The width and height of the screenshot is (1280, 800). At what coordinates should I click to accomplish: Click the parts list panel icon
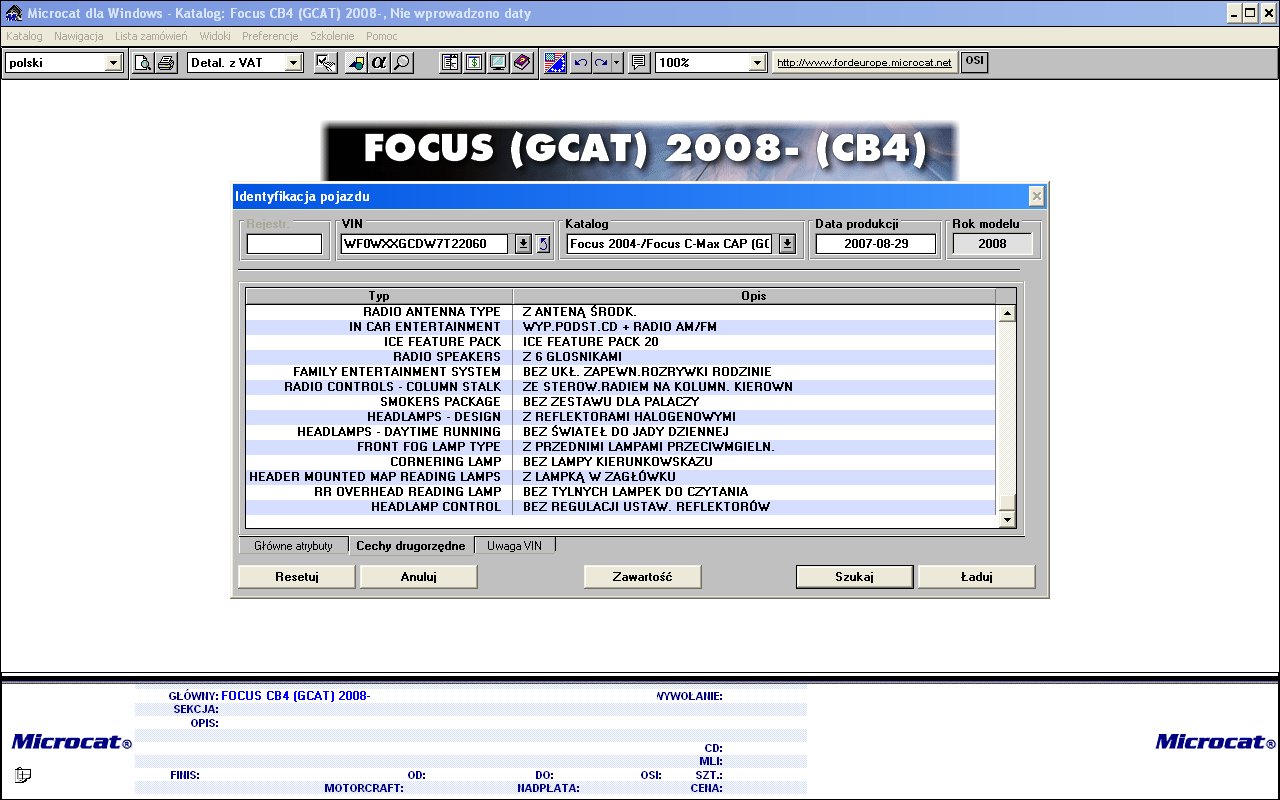click(451, 63)
